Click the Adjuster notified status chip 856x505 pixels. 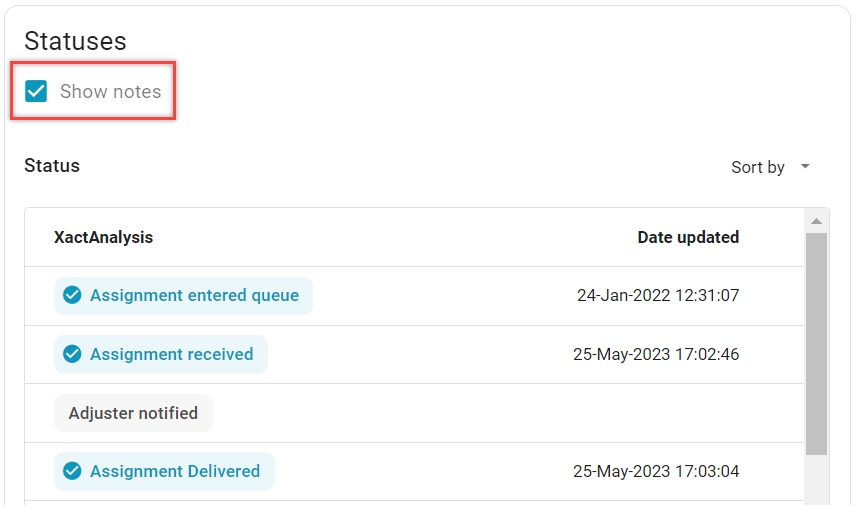133,413
